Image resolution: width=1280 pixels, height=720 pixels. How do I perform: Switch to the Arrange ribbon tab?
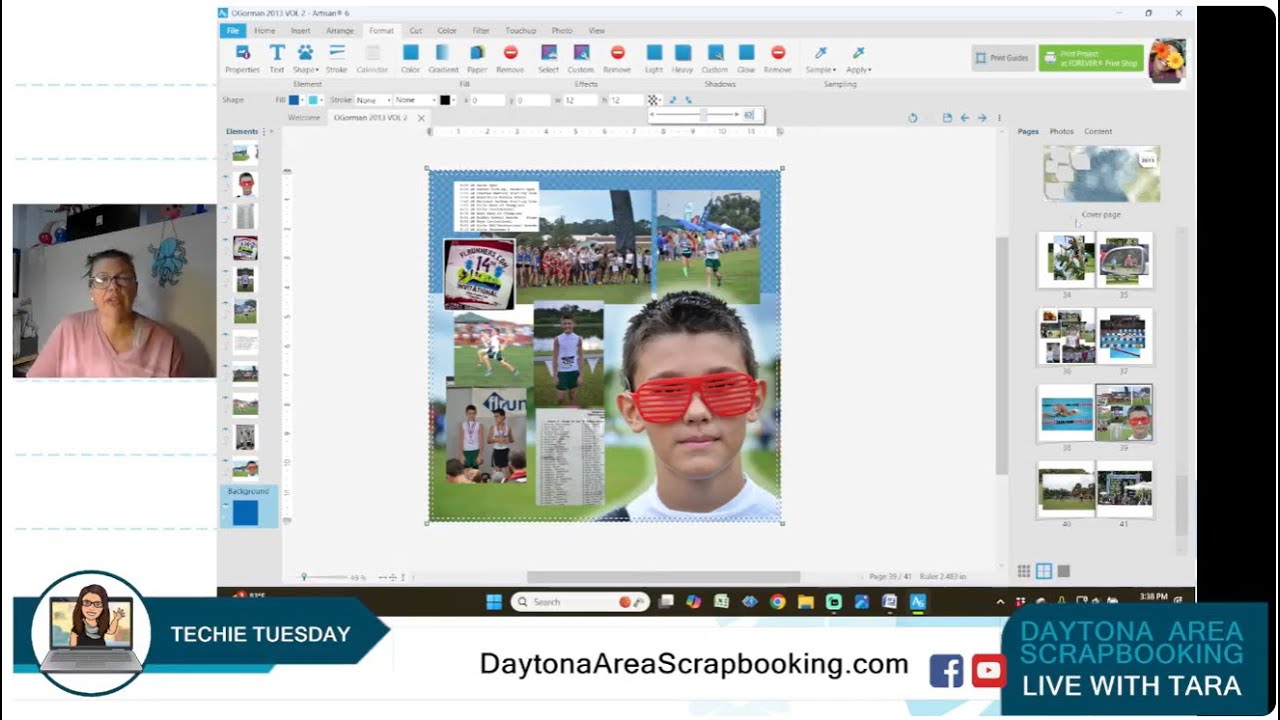point(340,31)
